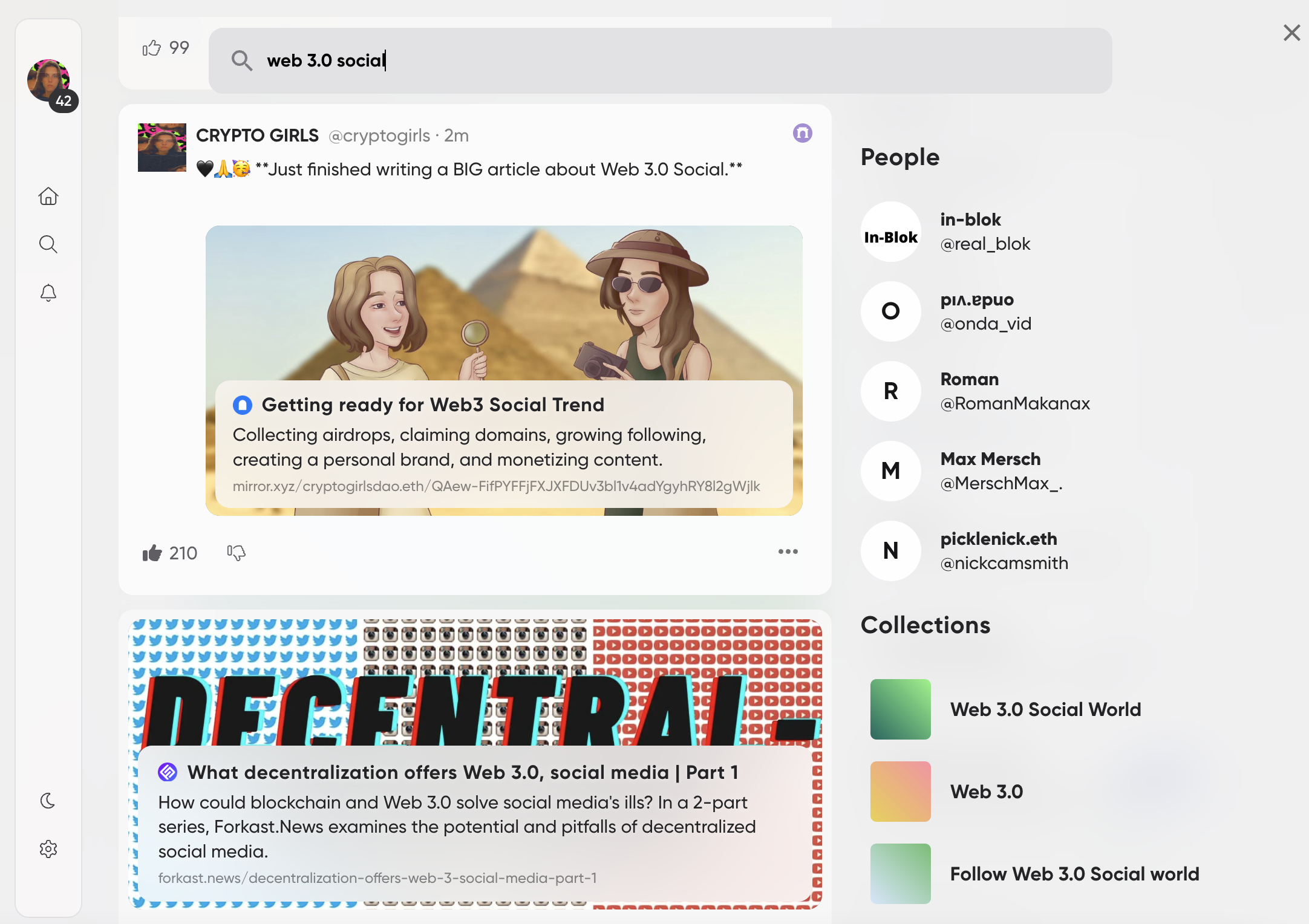1309x924 pixels.
Task: Toggle the thumbs-down on Crypto Girls post
Action: pos(237,553)
